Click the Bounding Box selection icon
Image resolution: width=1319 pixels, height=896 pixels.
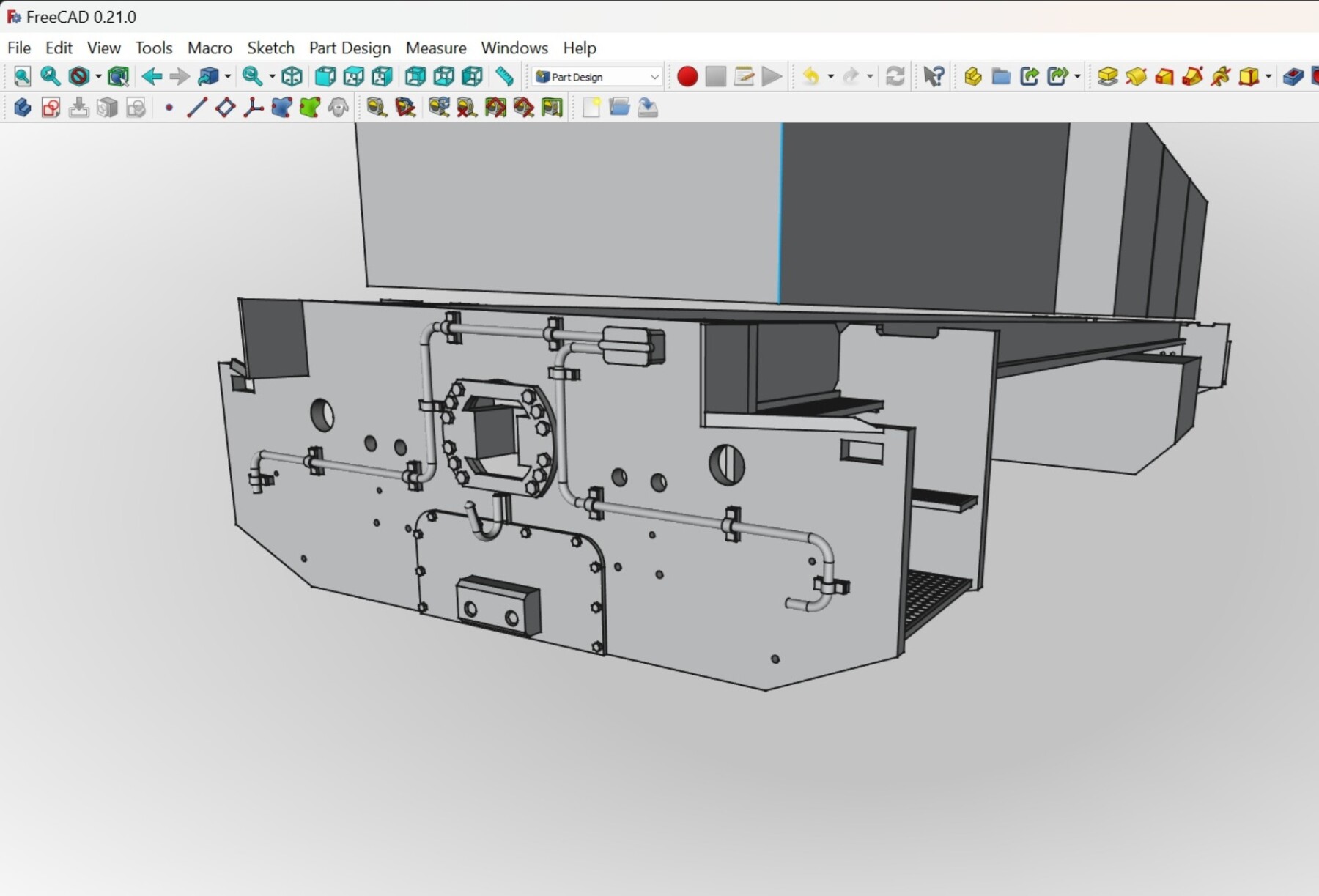[118, 76]
